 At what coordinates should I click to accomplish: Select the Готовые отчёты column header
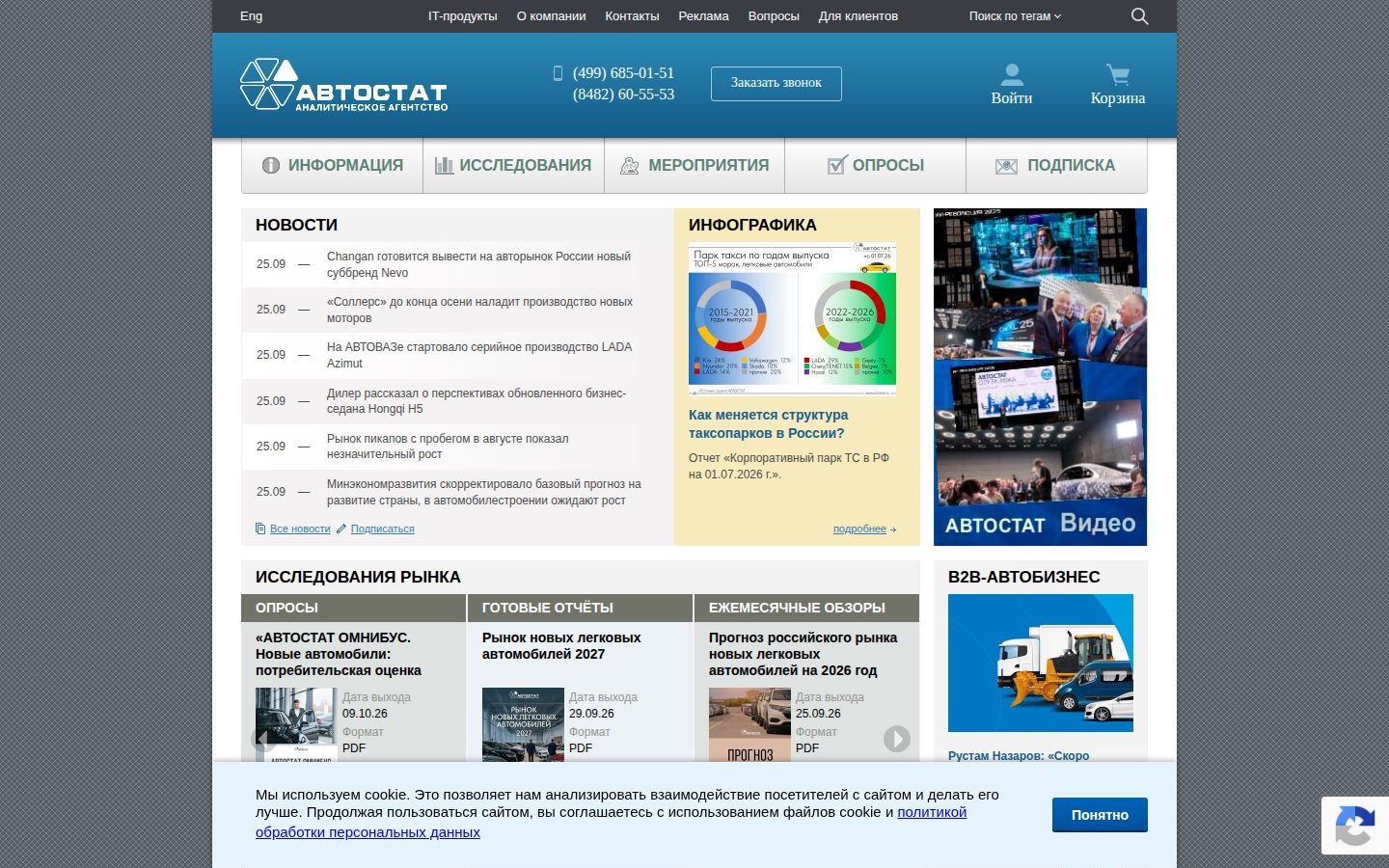pos(581,608)
